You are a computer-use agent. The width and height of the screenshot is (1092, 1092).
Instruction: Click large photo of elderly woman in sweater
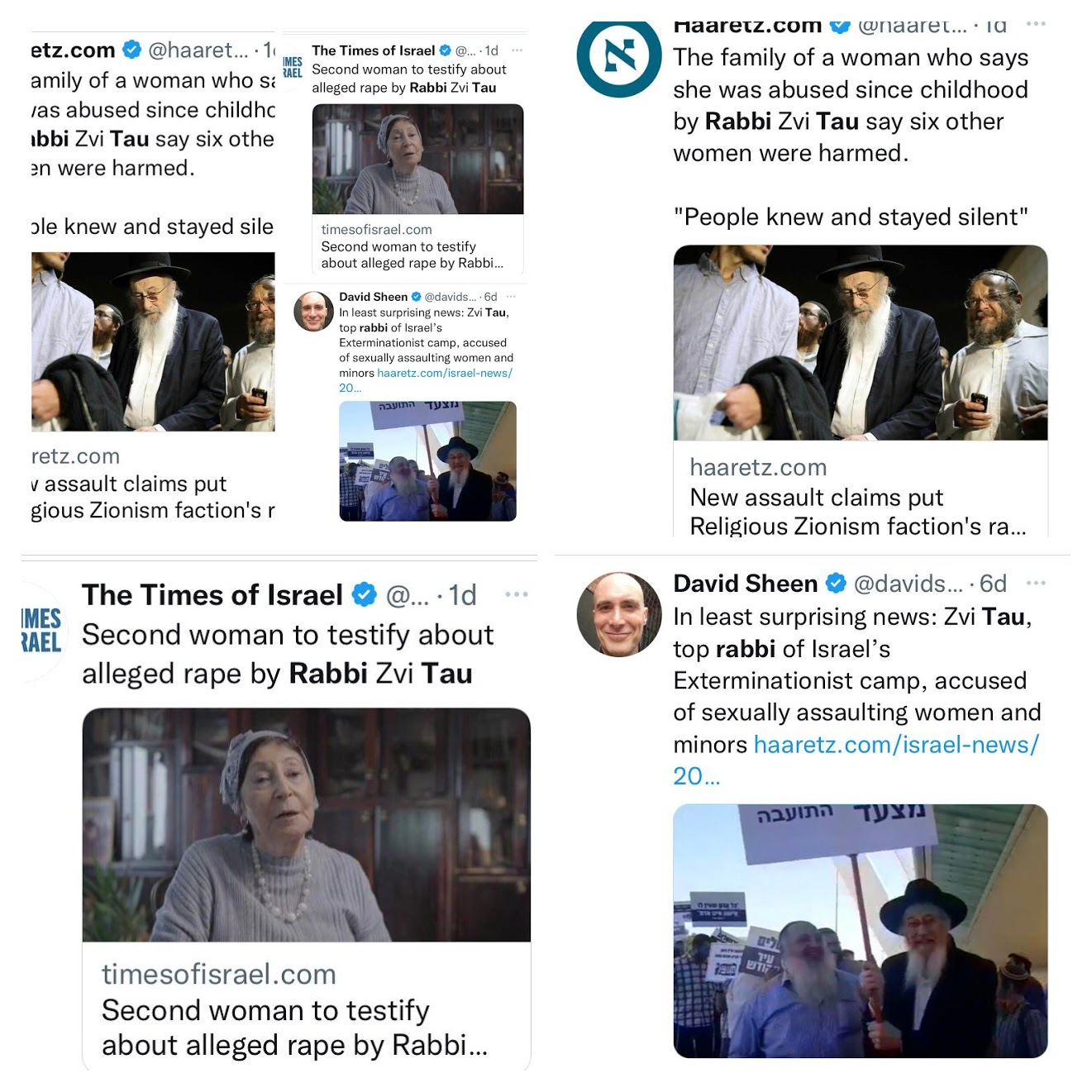coord(306,825)
